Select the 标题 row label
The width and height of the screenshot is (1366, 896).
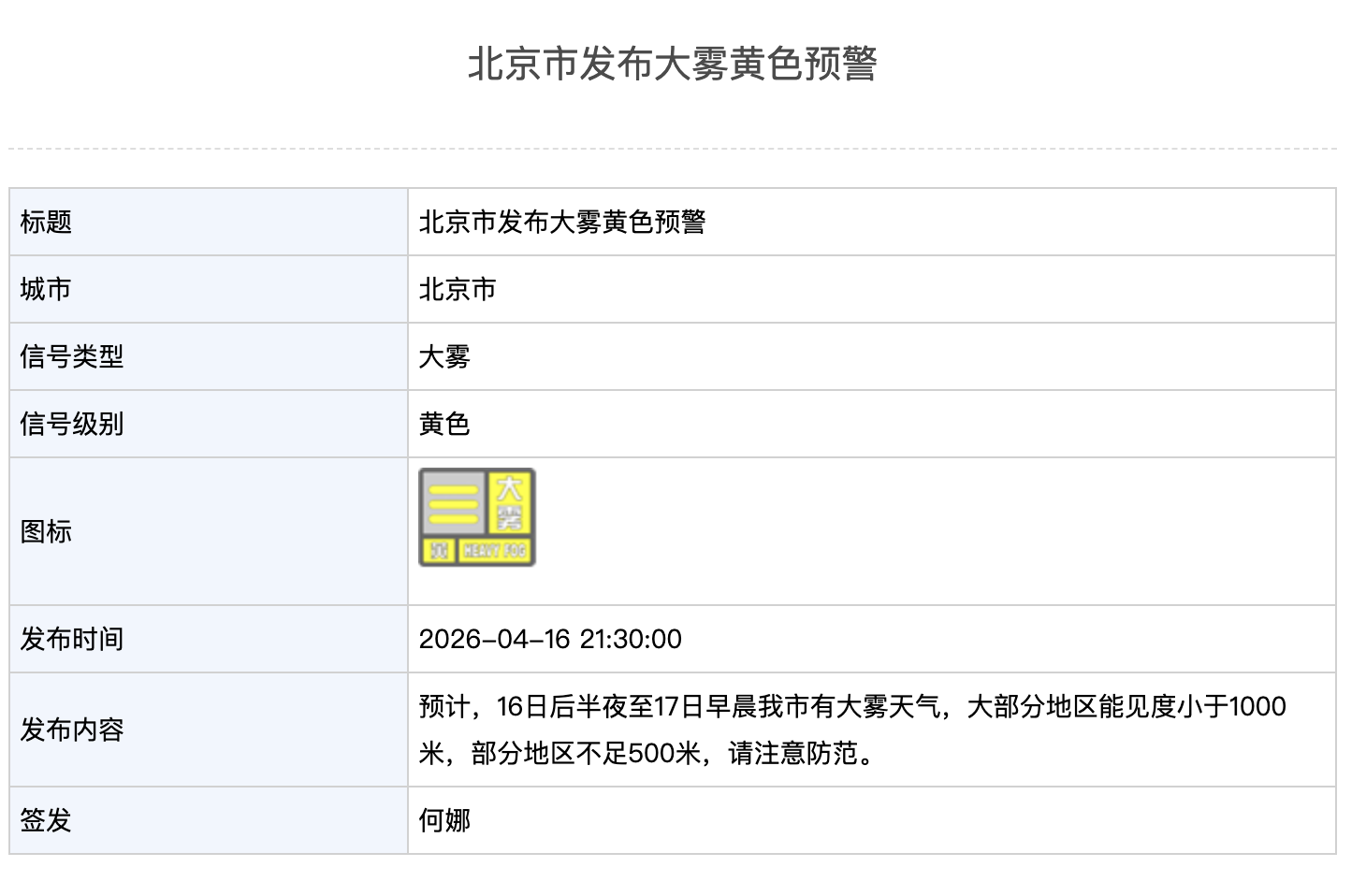point(46,222)
